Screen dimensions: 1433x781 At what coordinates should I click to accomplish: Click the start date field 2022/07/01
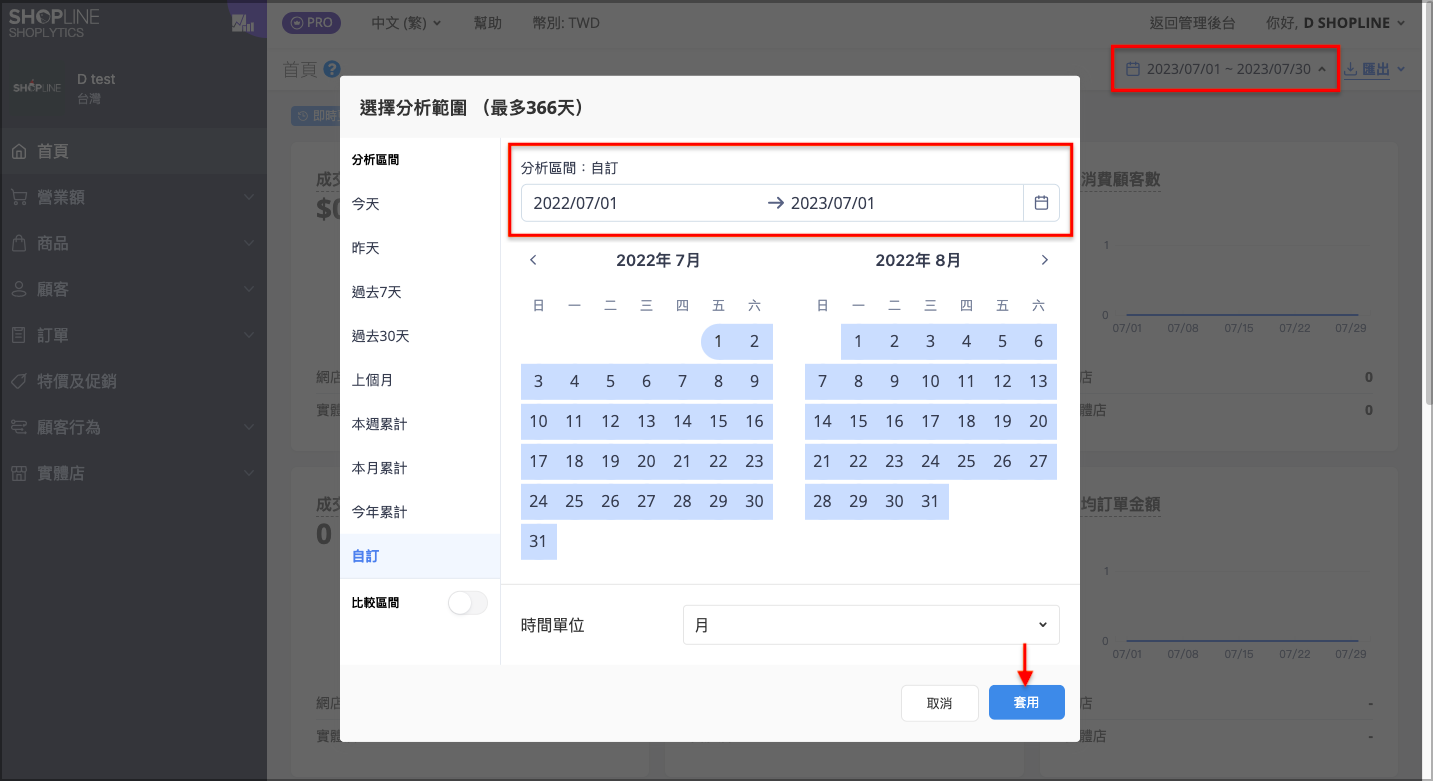[x=644, y=203]
